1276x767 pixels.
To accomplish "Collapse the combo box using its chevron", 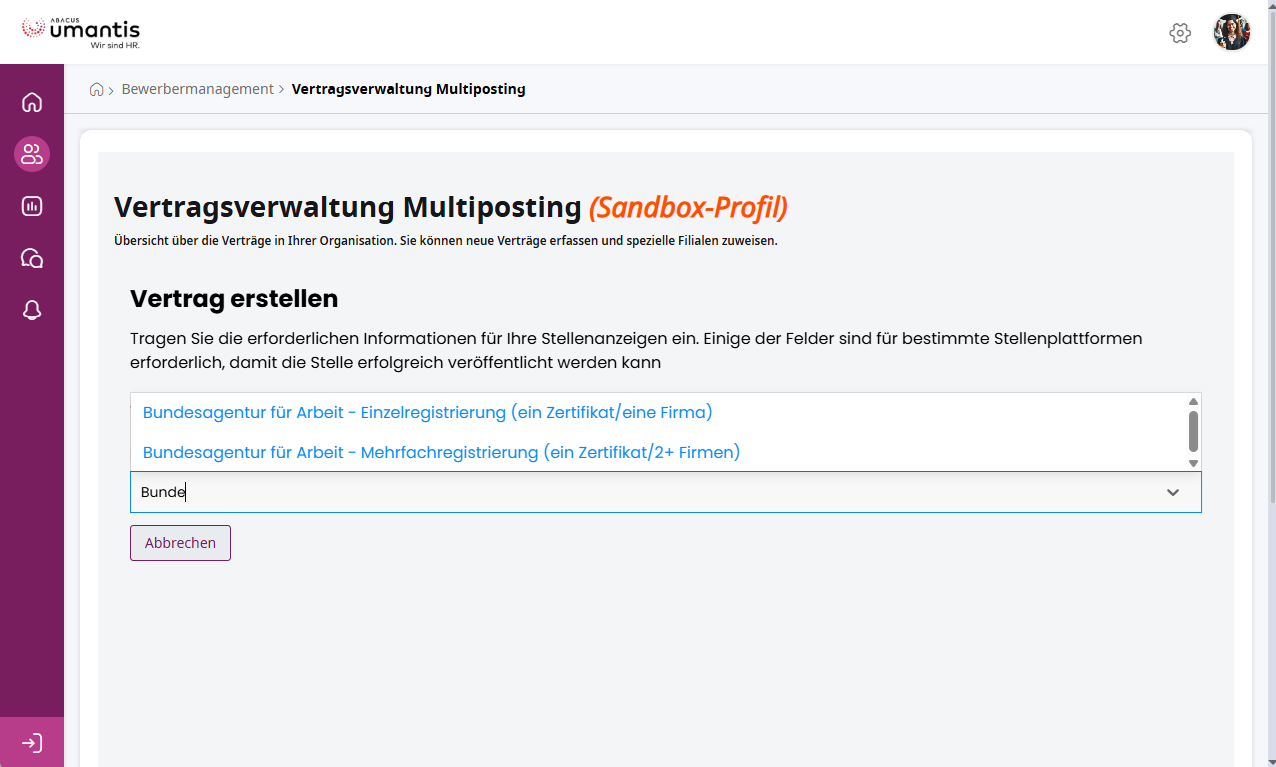I will click(x=1173, y=492).
